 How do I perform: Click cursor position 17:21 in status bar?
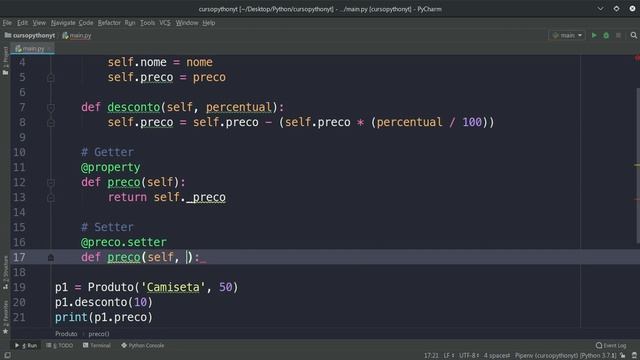pos(431,356)
